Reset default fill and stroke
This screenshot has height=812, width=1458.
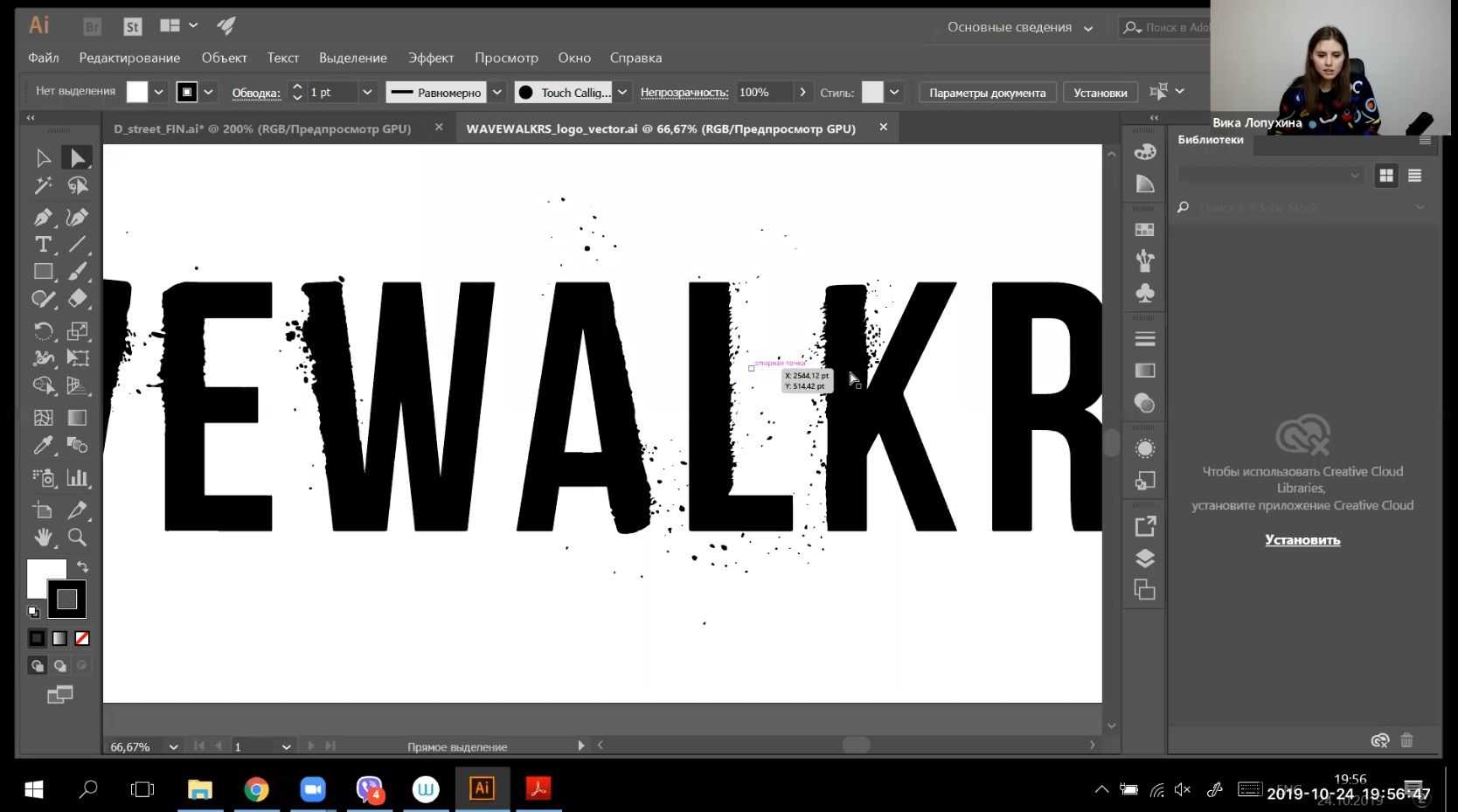tap(33, 612)
